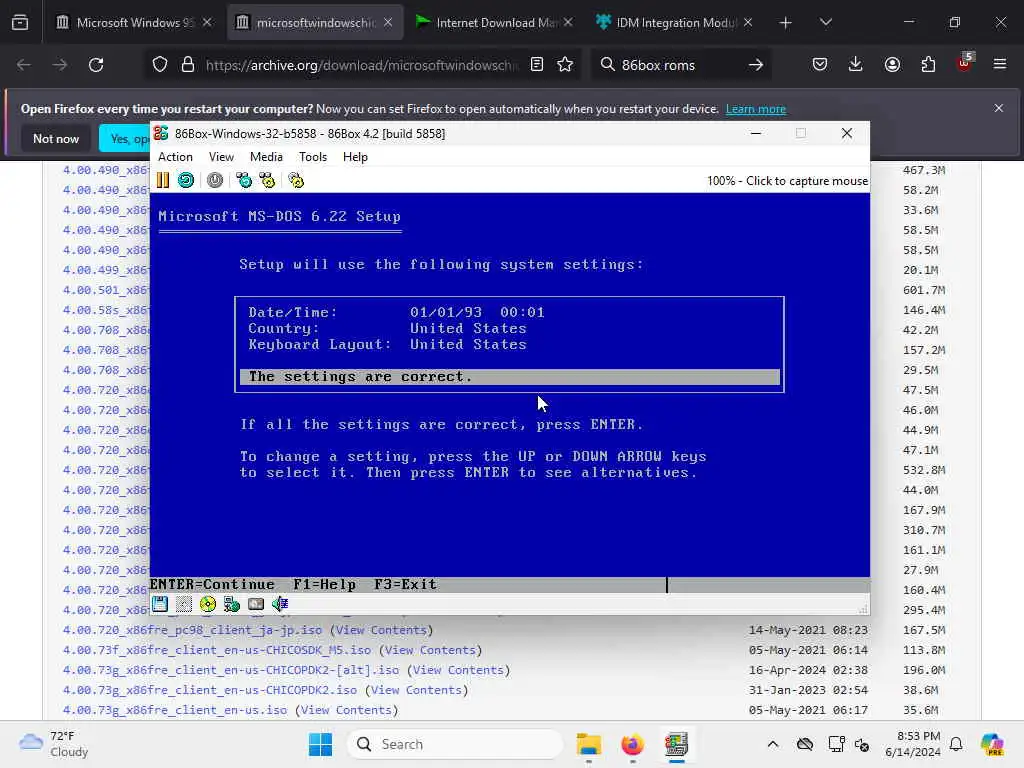Open Firefox tracking protection shield icon
Image resolution: width=1024 pixels, height=768 pixels.
coord(160,65)
